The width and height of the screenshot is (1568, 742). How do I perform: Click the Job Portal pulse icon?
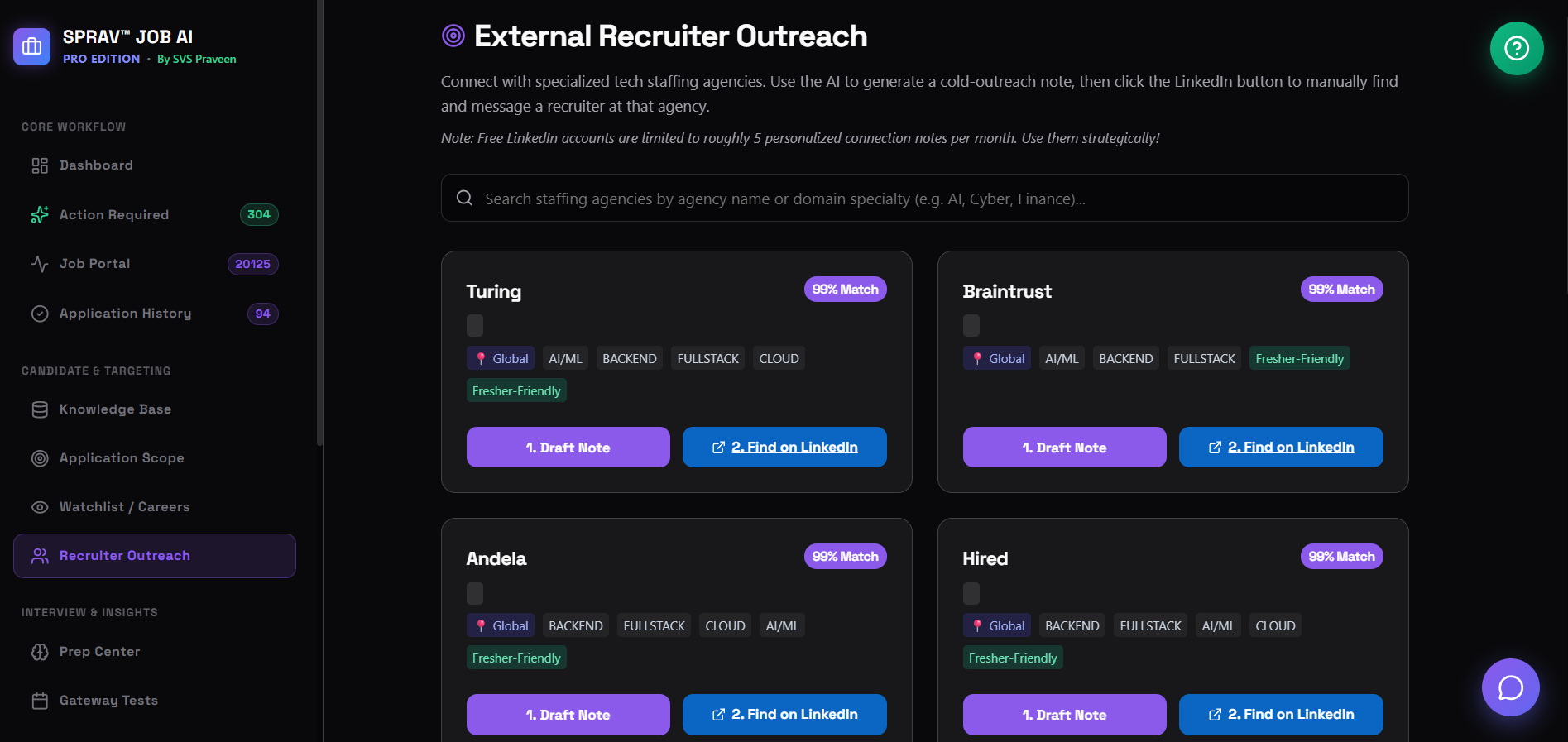coord(40,264)
